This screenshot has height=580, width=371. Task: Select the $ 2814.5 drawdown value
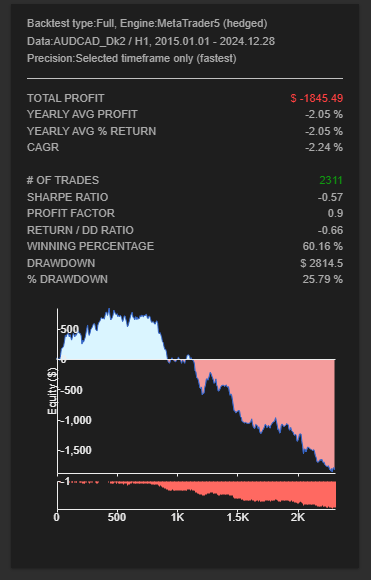coord(321,263)
